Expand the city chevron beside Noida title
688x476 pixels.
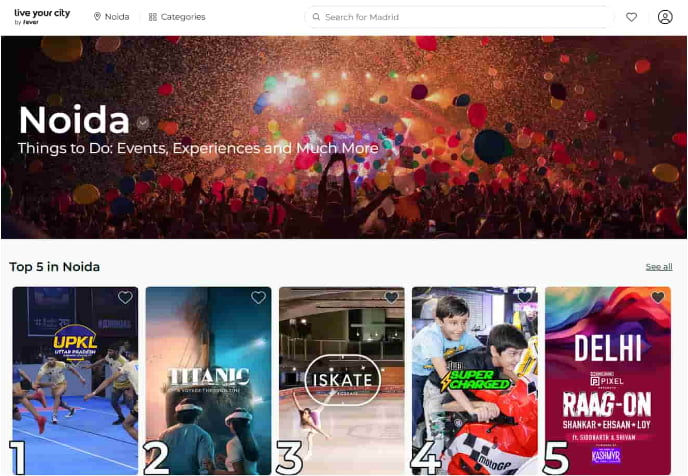pyautogui.click(x=143, y=123)
